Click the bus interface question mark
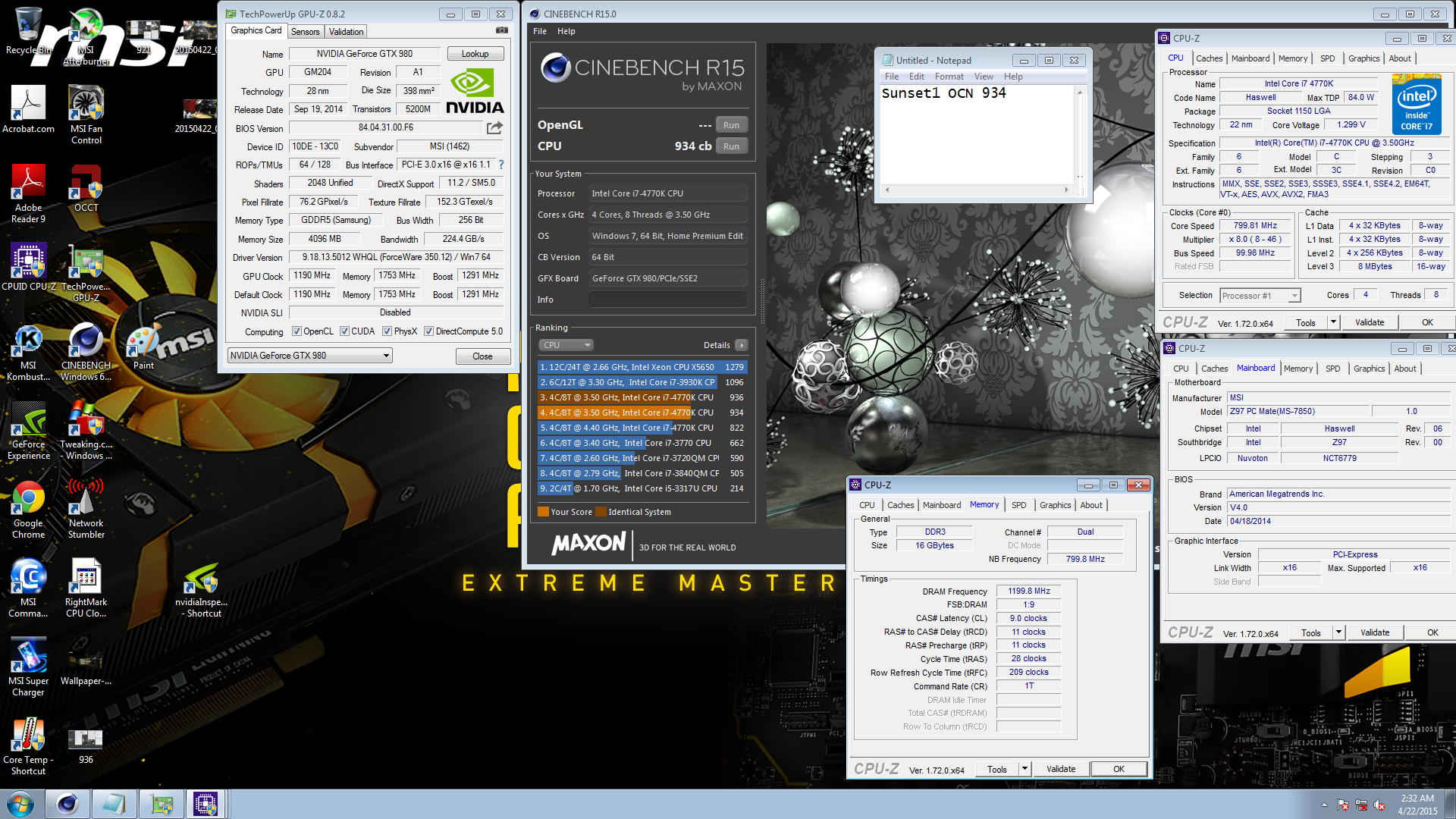Viewport: 1456px width, 819px height. pos(500,165)
